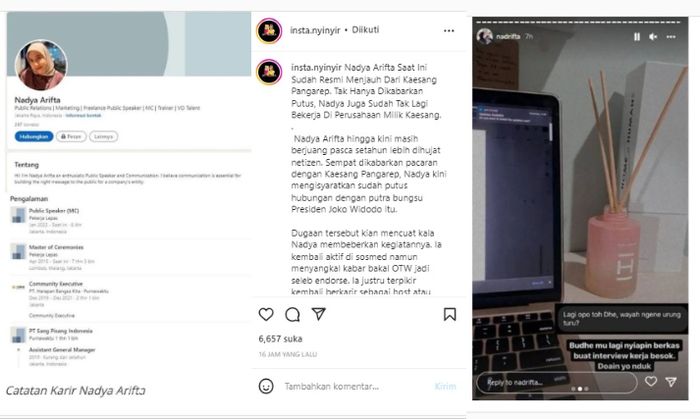Open insta.nyinyir profile avatar in header
Viewport: 700px width, 419px height.
[269, 31]
